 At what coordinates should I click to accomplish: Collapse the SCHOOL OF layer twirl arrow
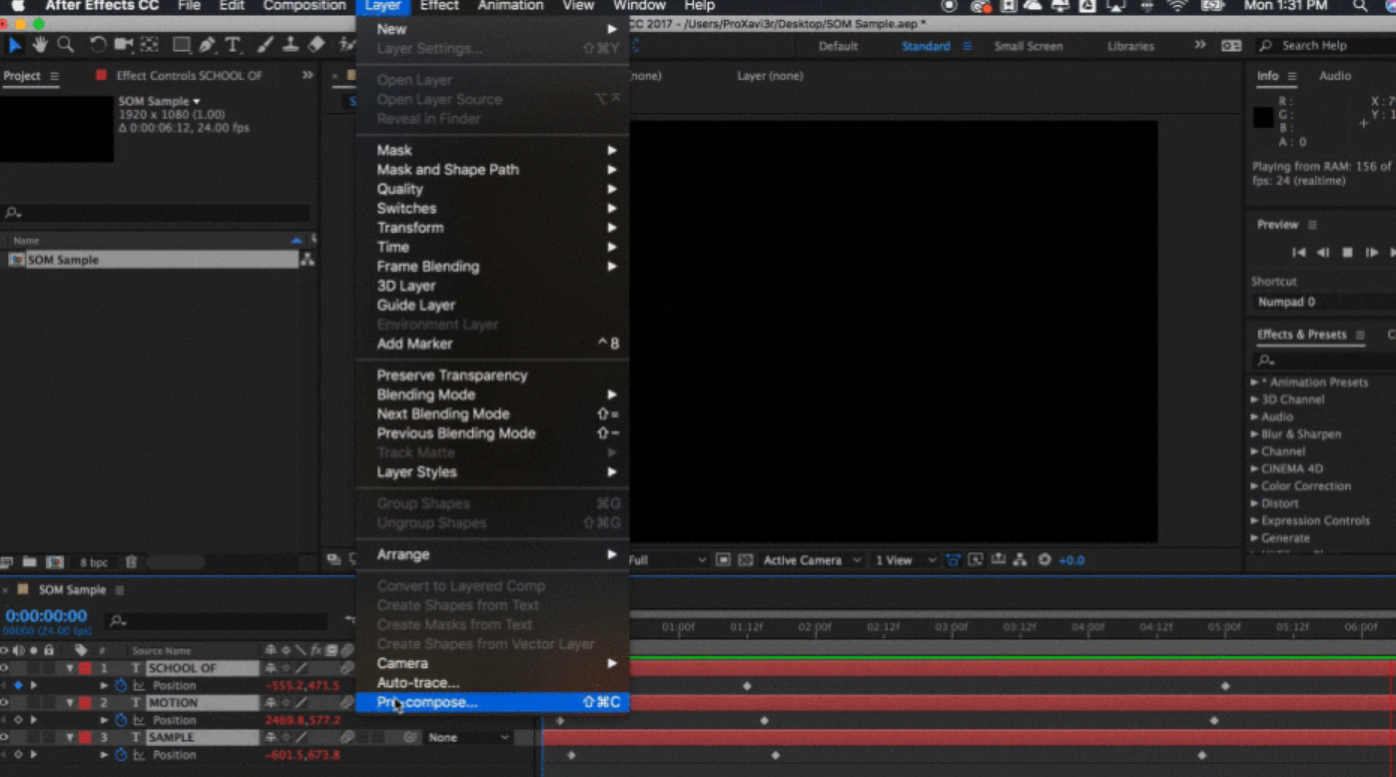coord(70,668)
